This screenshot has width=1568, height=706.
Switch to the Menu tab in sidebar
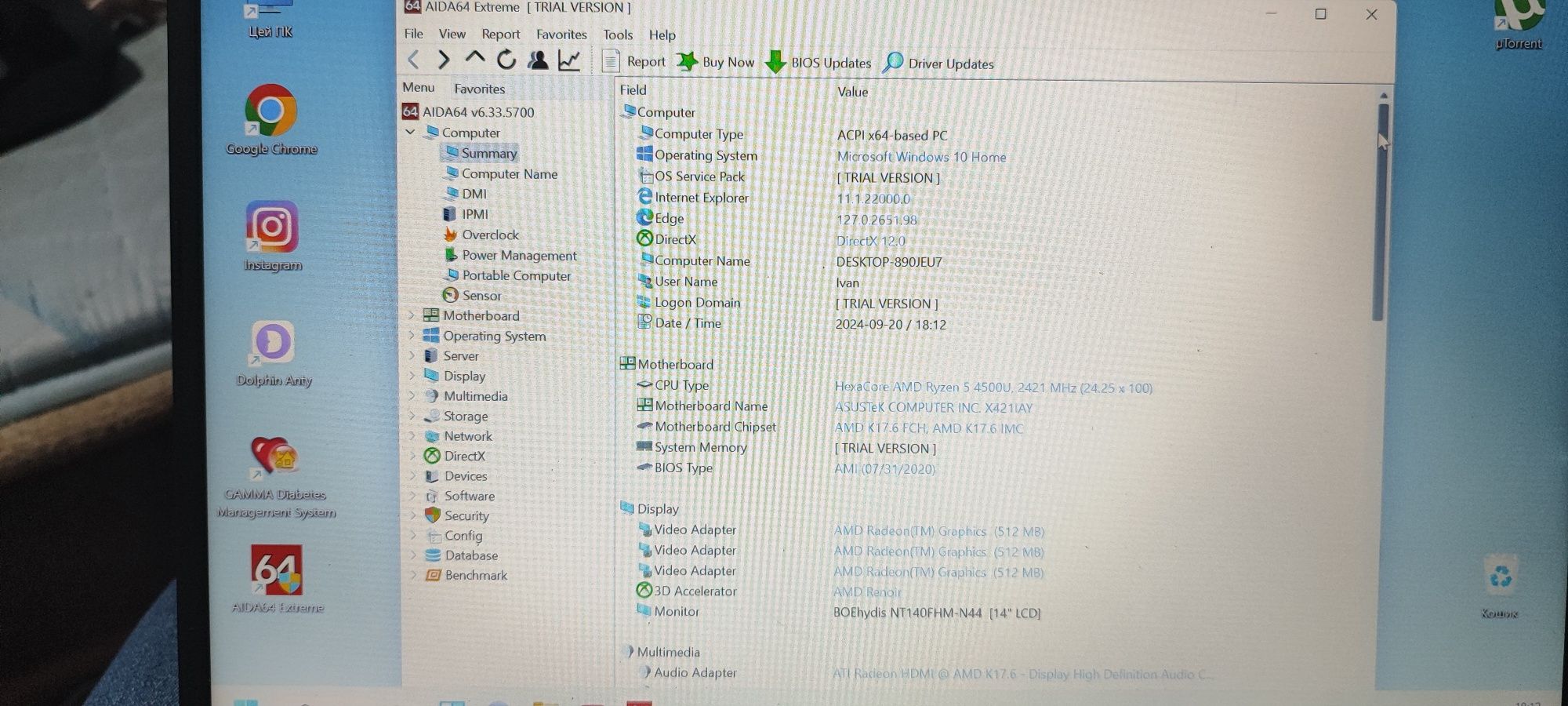coord(418,88)
